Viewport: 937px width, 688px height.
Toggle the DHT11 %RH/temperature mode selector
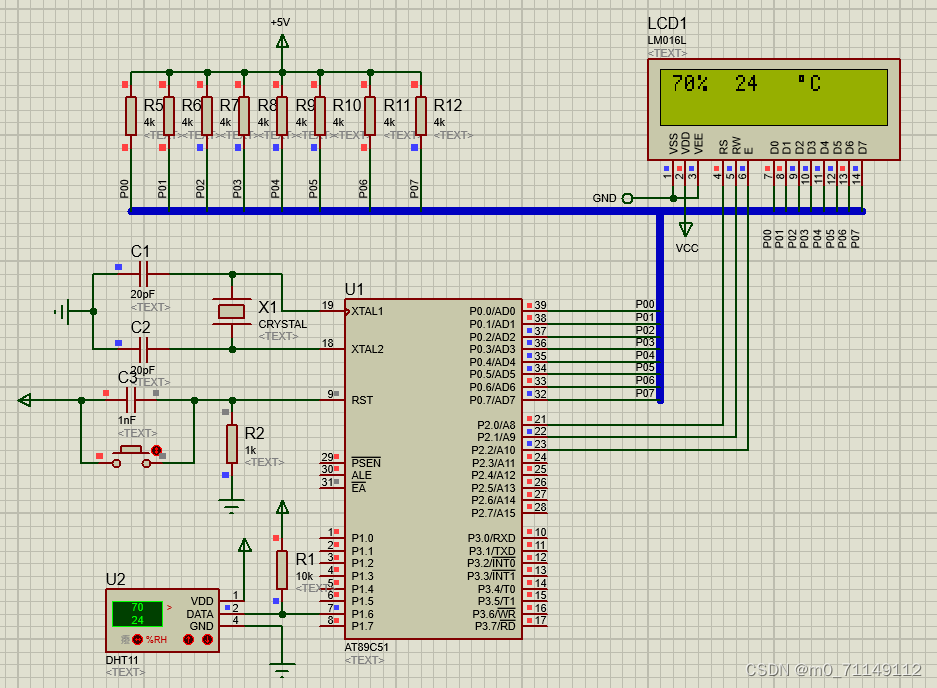click(x=137, y=640)
